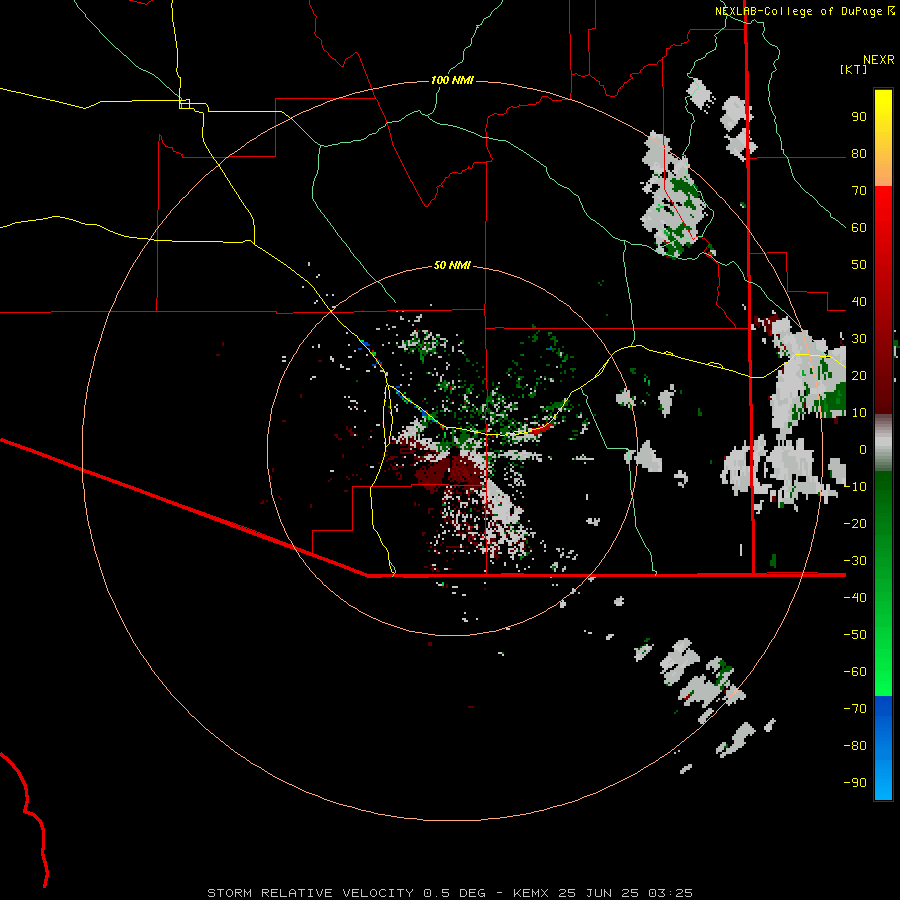Click the -90 value on the velocity scale
The image size is (900, 900).
coord(855,783)
